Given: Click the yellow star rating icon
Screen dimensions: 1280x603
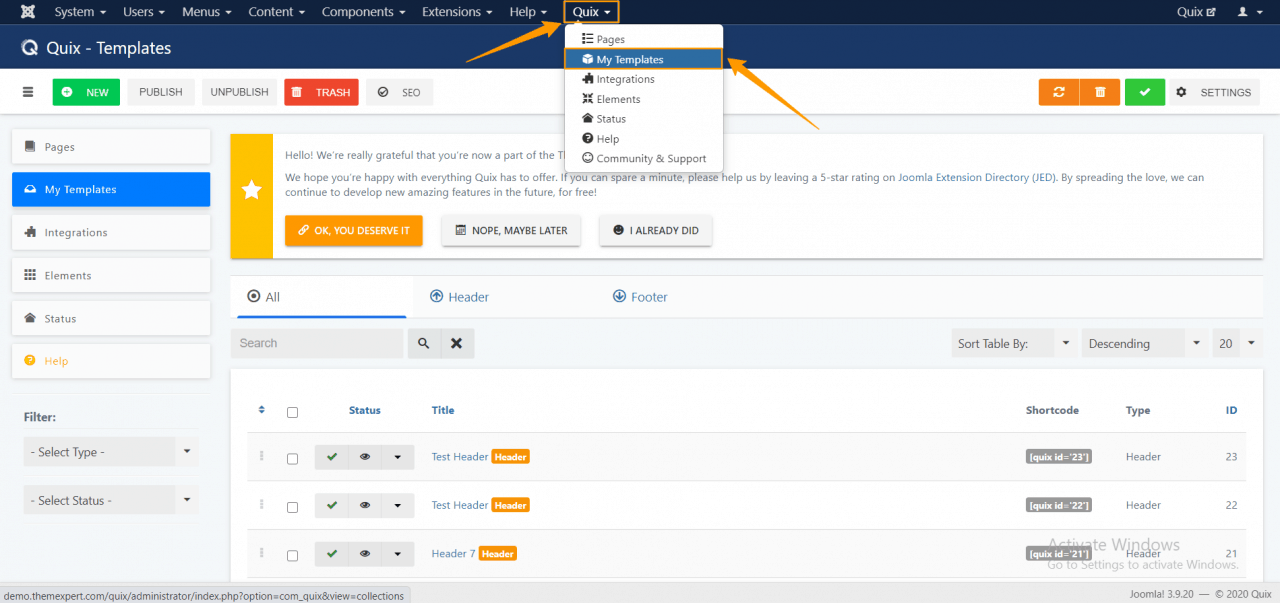Looking at the screenshot, I should [x=252, y=190].
